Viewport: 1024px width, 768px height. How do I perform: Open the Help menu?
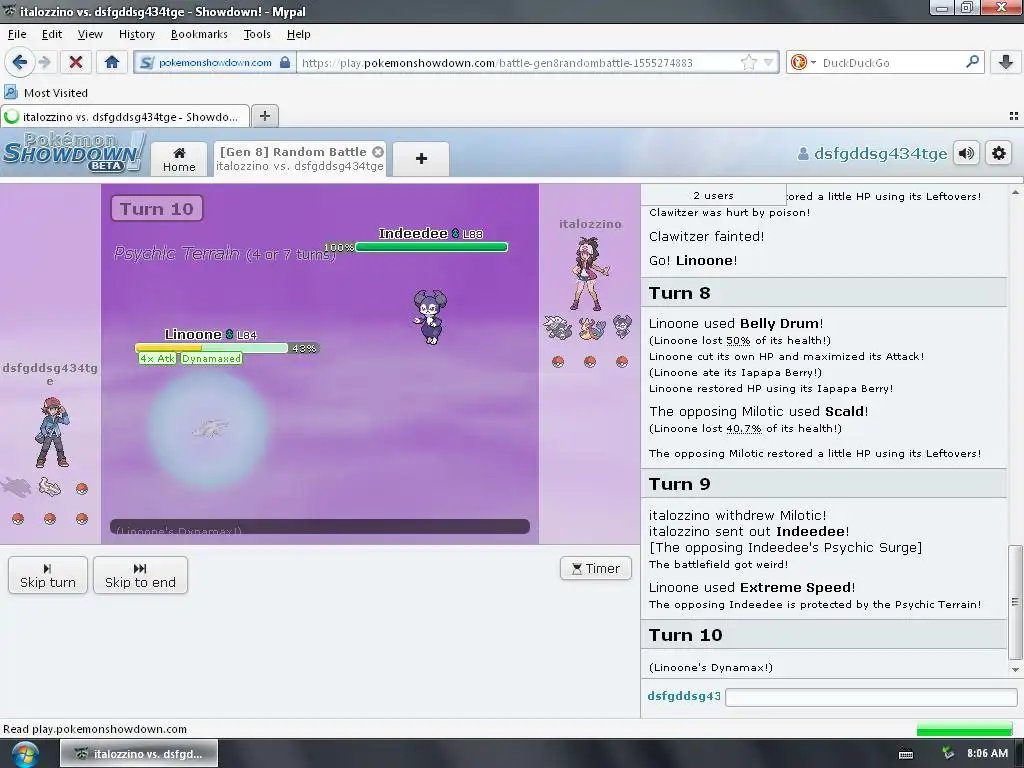298,34
